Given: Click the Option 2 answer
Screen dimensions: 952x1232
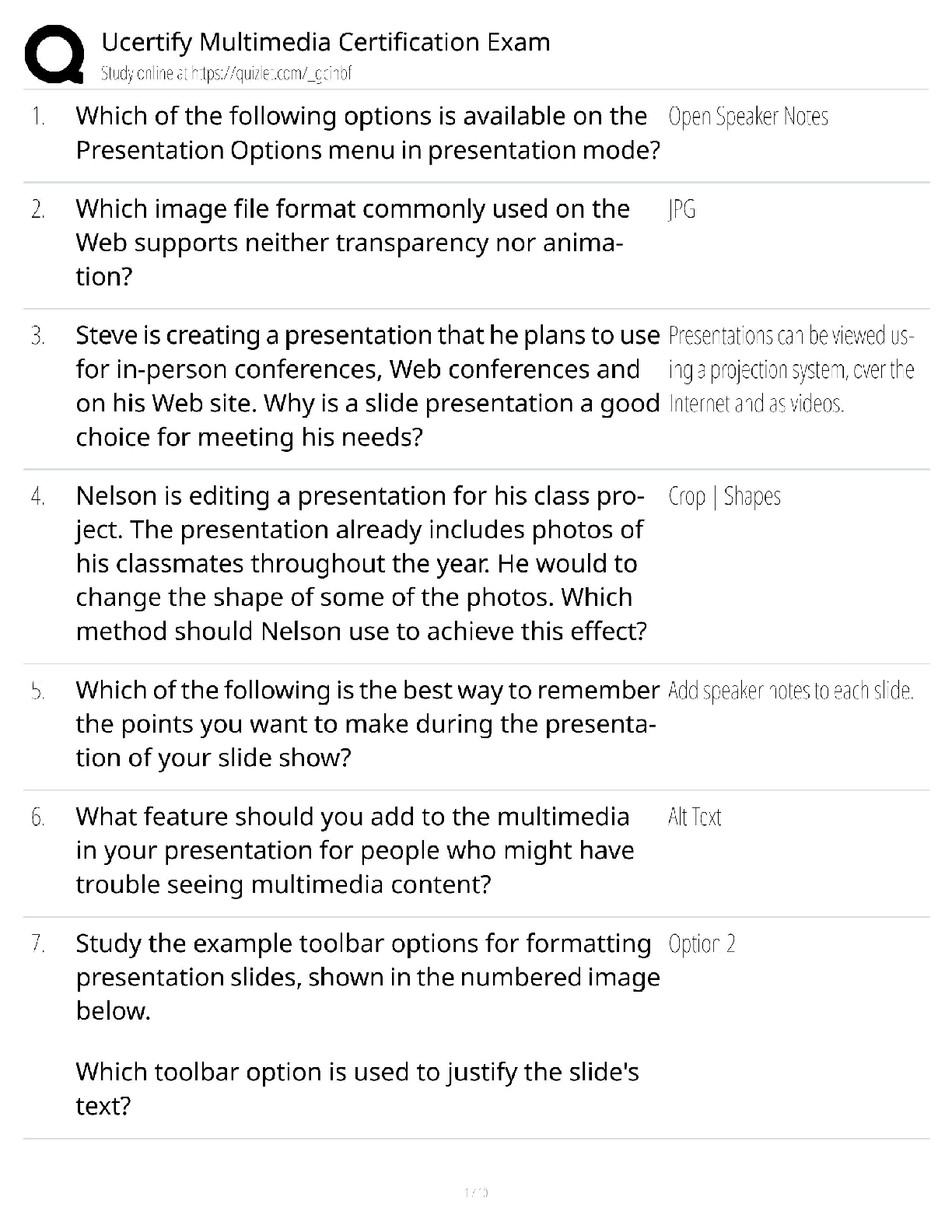Looking at the screenshot, I should [x=702, y=944].
